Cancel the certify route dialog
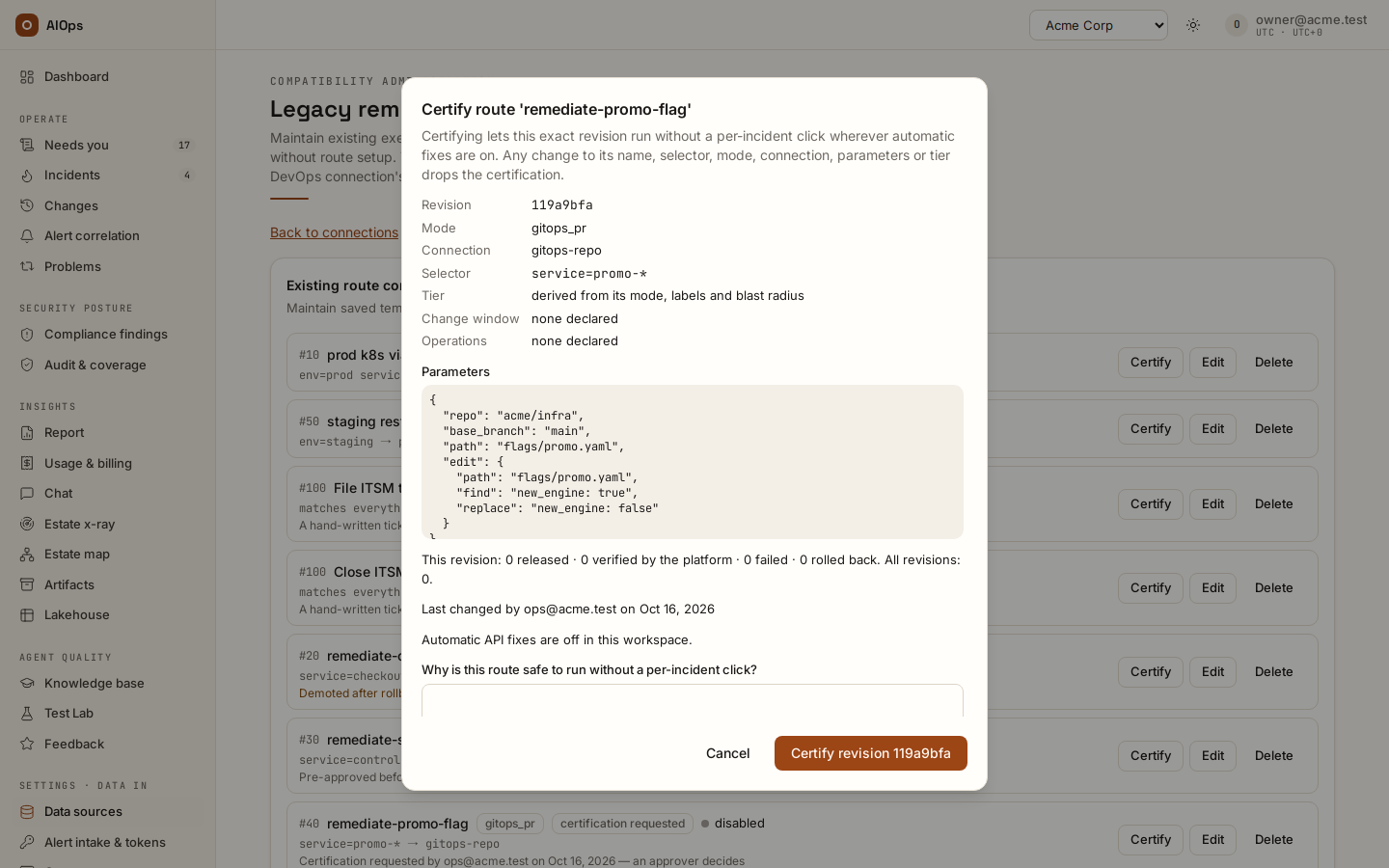Image resolution: width=1389 pixels, height=868 pixels. click(727, 753)
